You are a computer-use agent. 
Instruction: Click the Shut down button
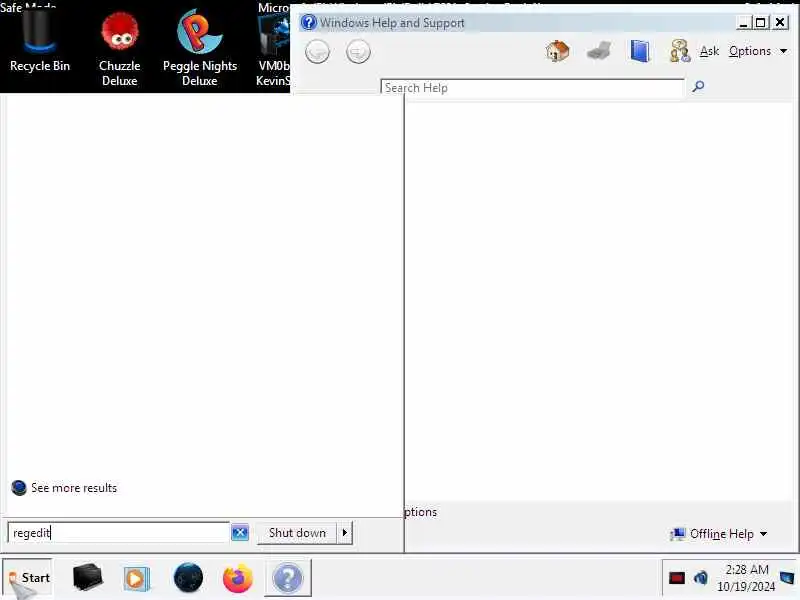tap(297, 533)
